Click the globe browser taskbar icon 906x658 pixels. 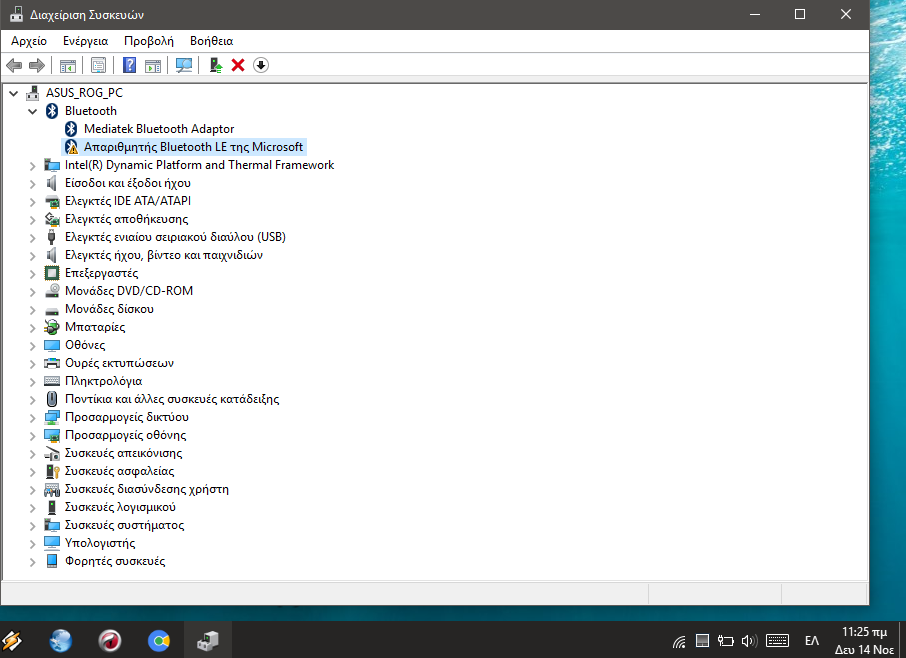tap(61, 641)
